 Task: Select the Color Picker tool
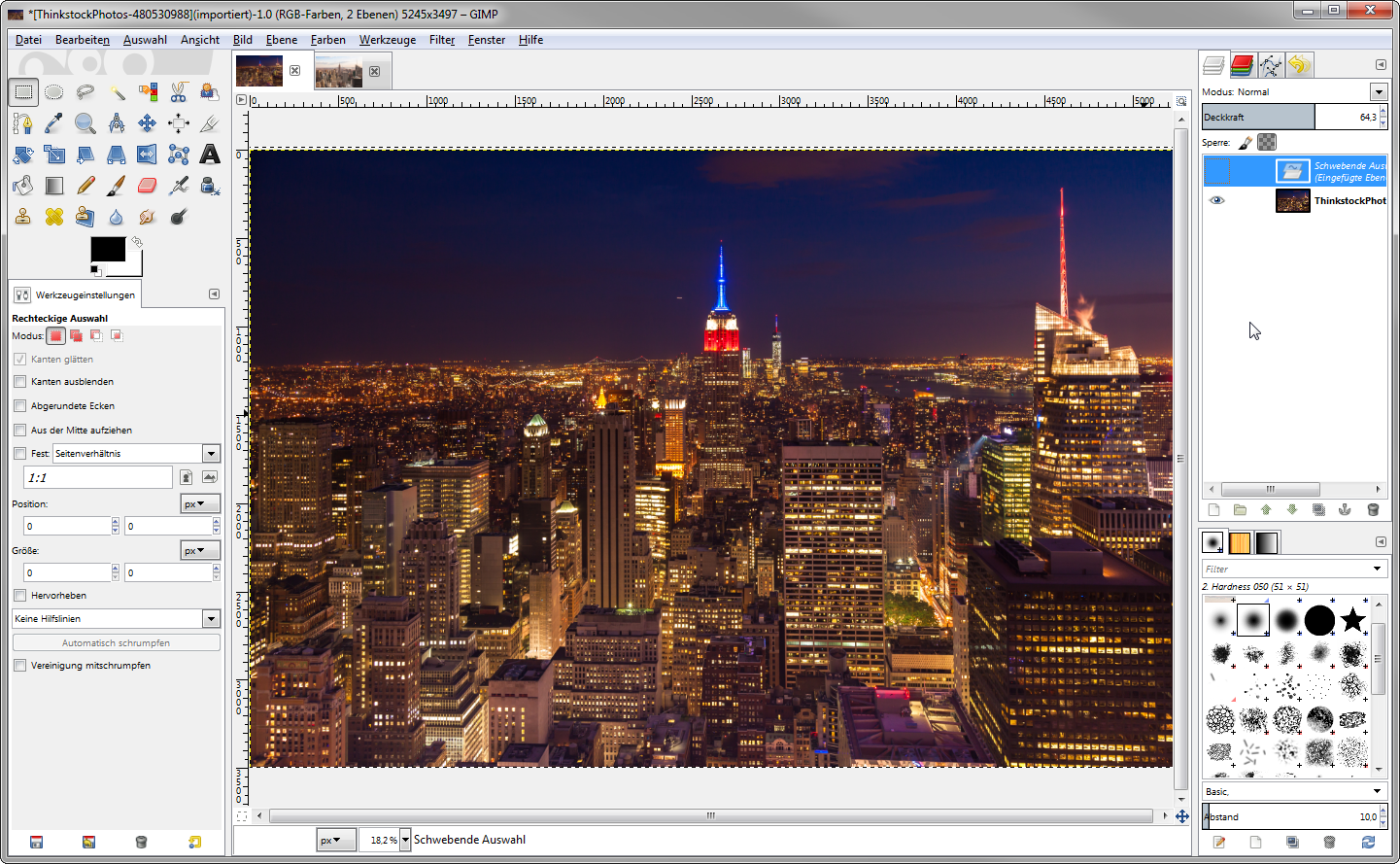click(54, 123)
